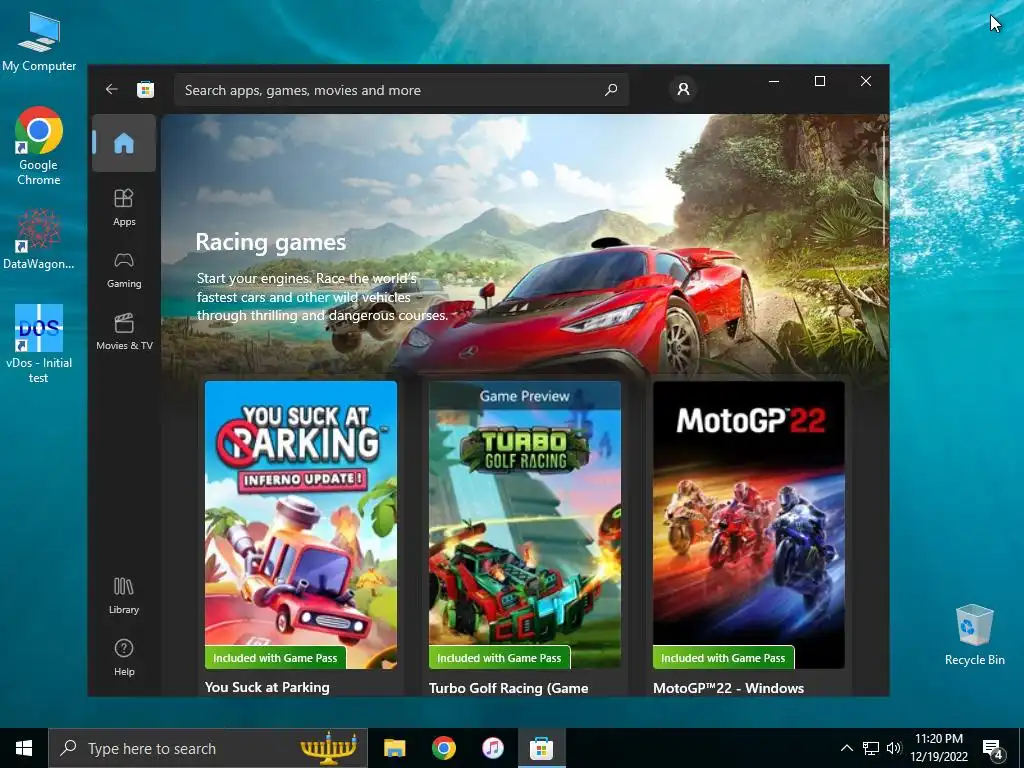Click the You Suck at Parking title
The height and width of the screenshot is (768, 1024).
pyautogui.click(x=267, y=687)
